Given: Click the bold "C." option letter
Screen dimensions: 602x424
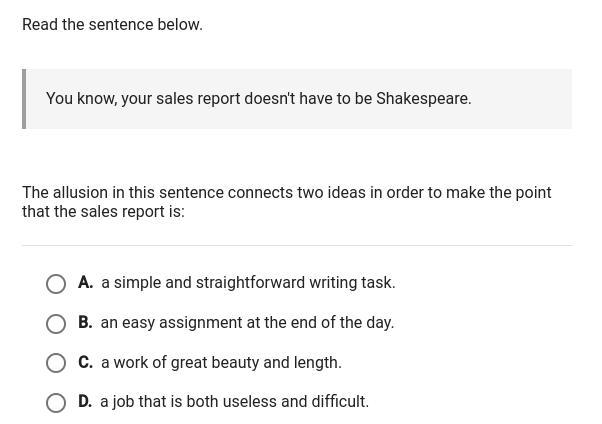Looking at the screenshot, I should tap(85, 363).
